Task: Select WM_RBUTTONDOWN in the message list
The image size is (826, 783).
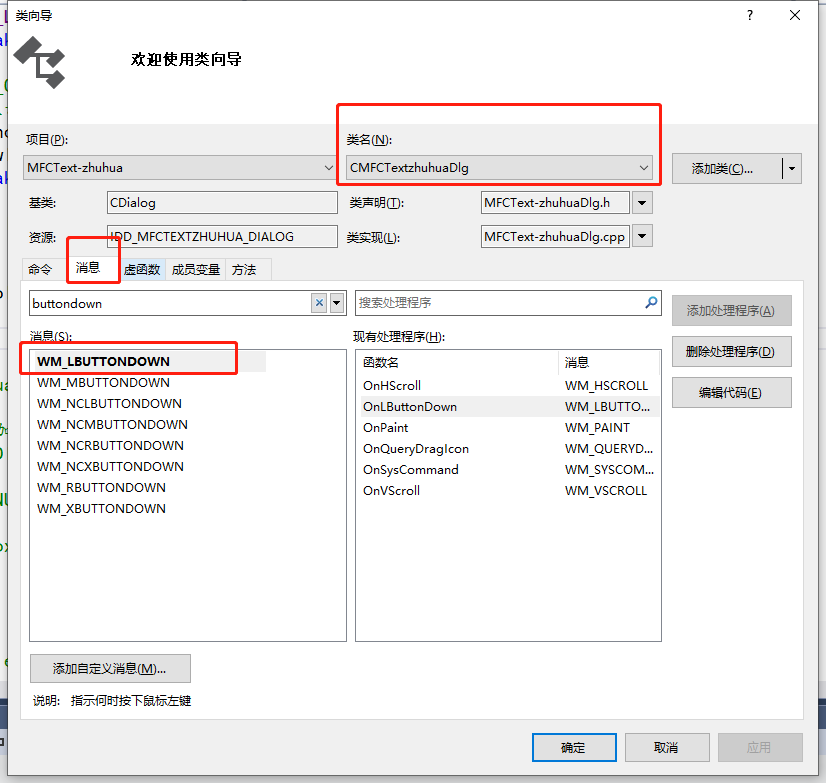Action: click(x=101, y=488)
